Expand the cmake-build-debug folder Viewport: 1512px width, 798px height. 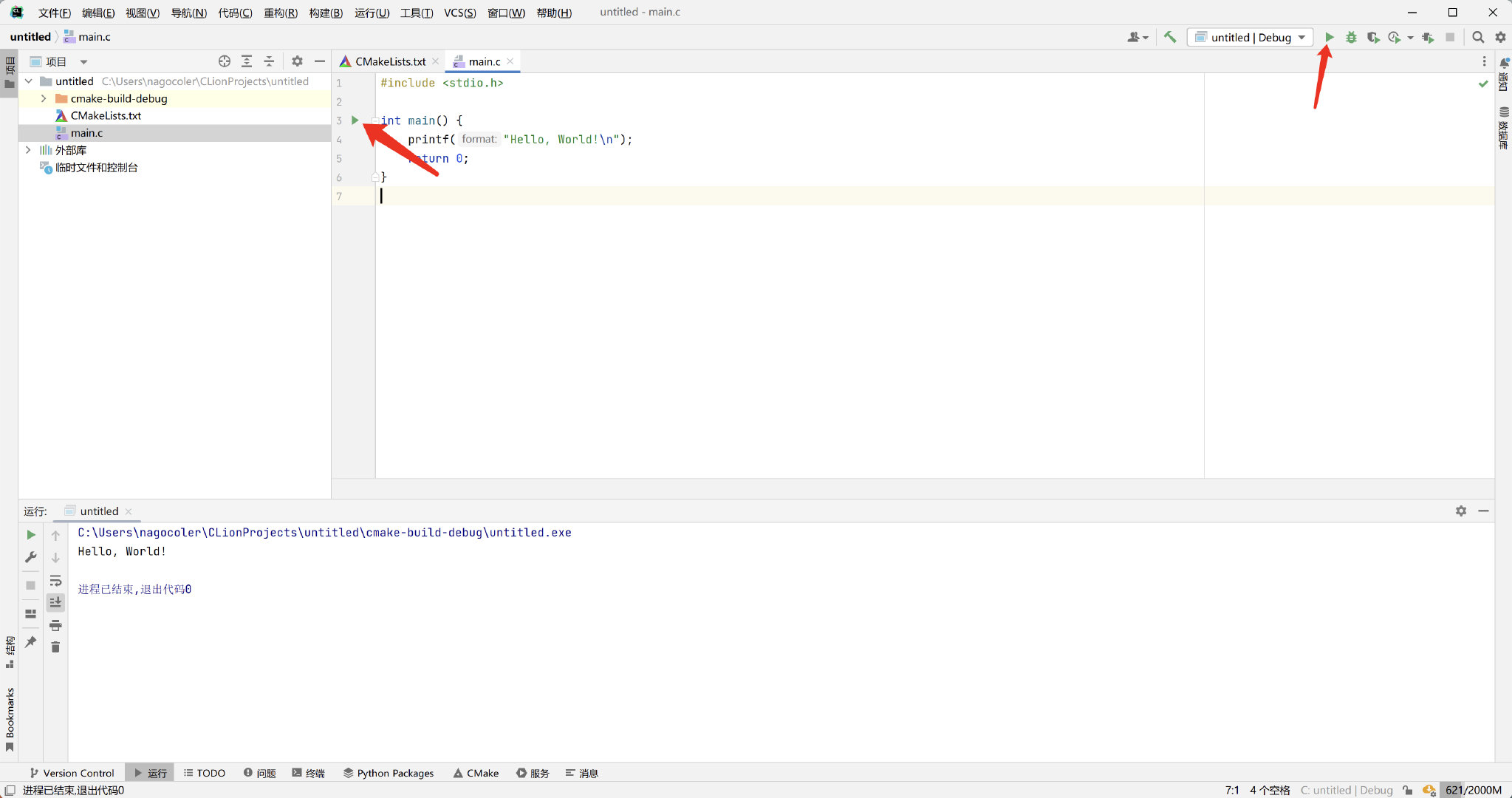pyautogui.click(x=44, y=98)
